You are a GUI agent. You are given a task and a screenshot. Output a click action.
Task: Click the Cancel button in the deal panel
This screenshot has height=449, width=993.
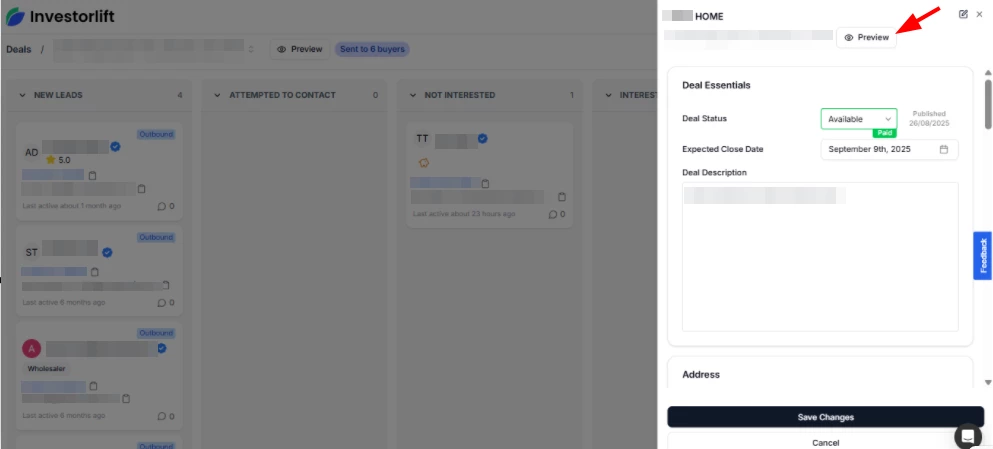point(826,442)
